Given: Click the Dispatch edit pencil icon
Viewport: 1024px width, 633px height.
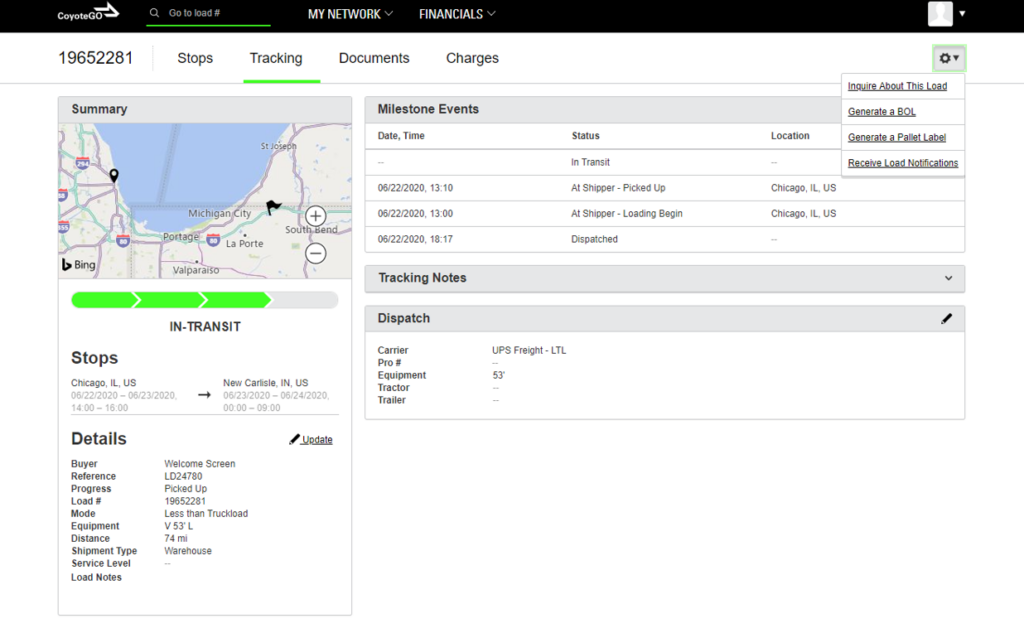Looking at the screenshot, I should [946, 318].
